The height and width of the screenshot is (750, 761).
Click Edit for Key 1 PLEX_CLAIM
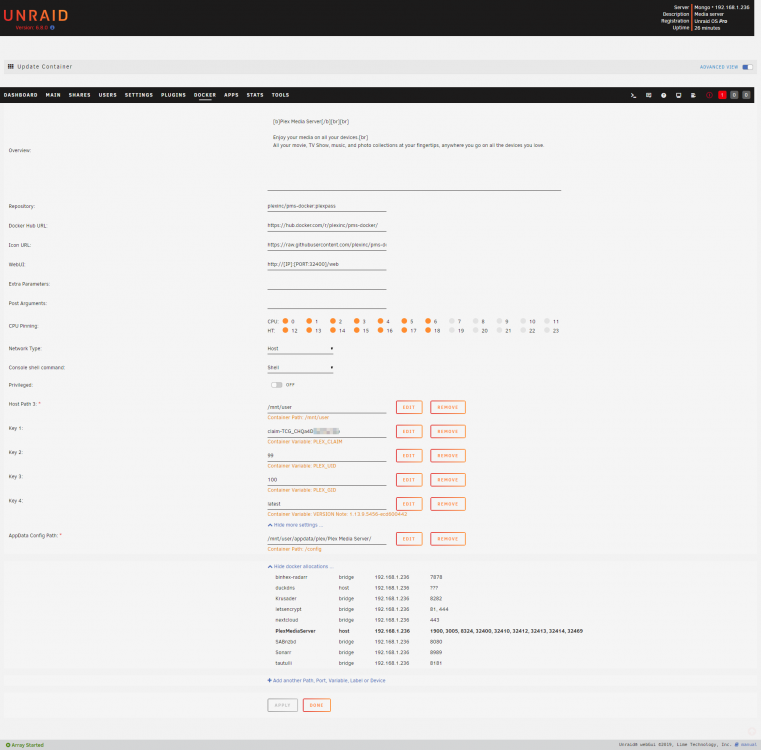[x=409, y=432]
